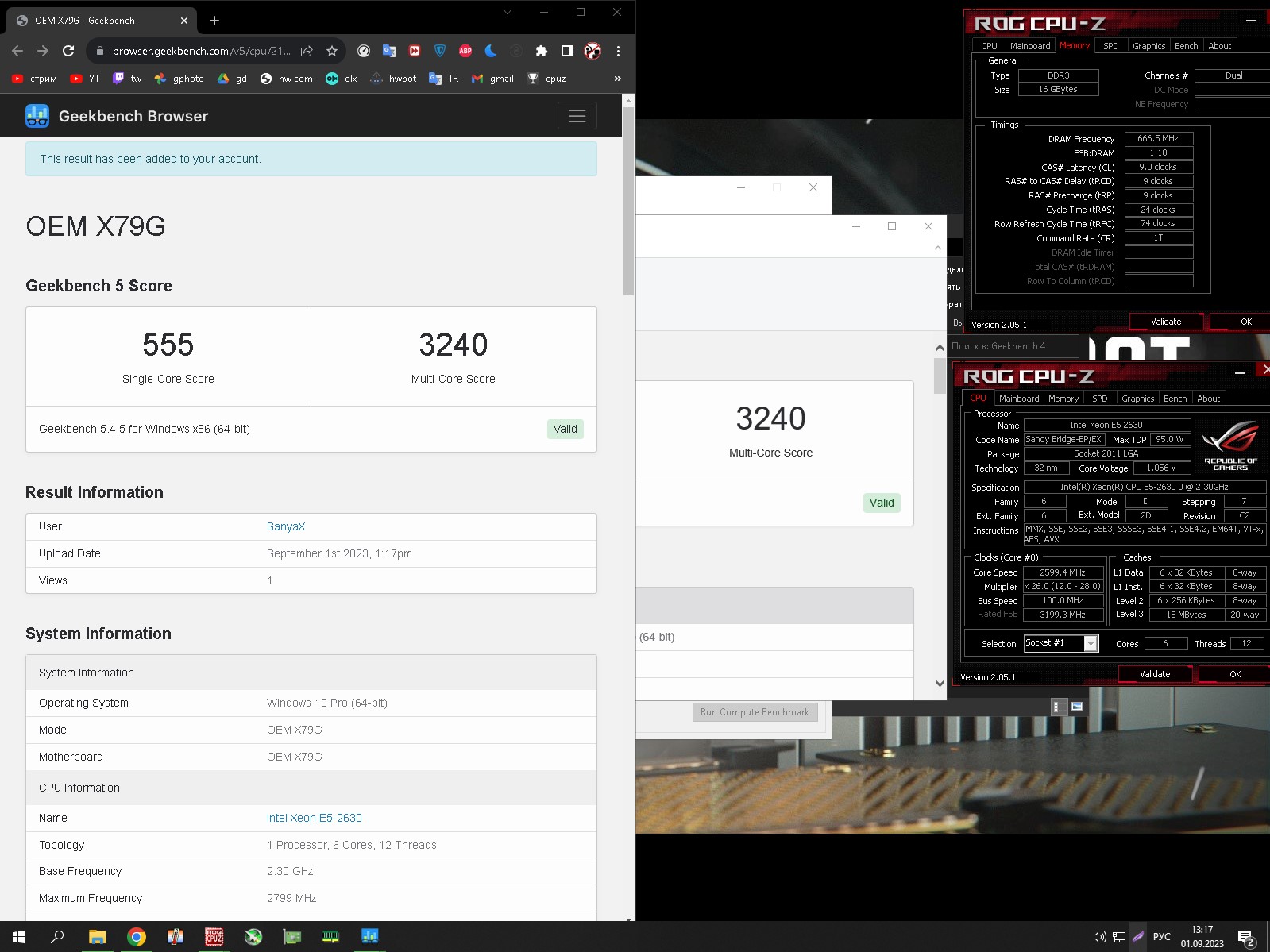Expand the Geekbench Browser hamburger menu
The image size is (1270, 952).
[577, 116]
